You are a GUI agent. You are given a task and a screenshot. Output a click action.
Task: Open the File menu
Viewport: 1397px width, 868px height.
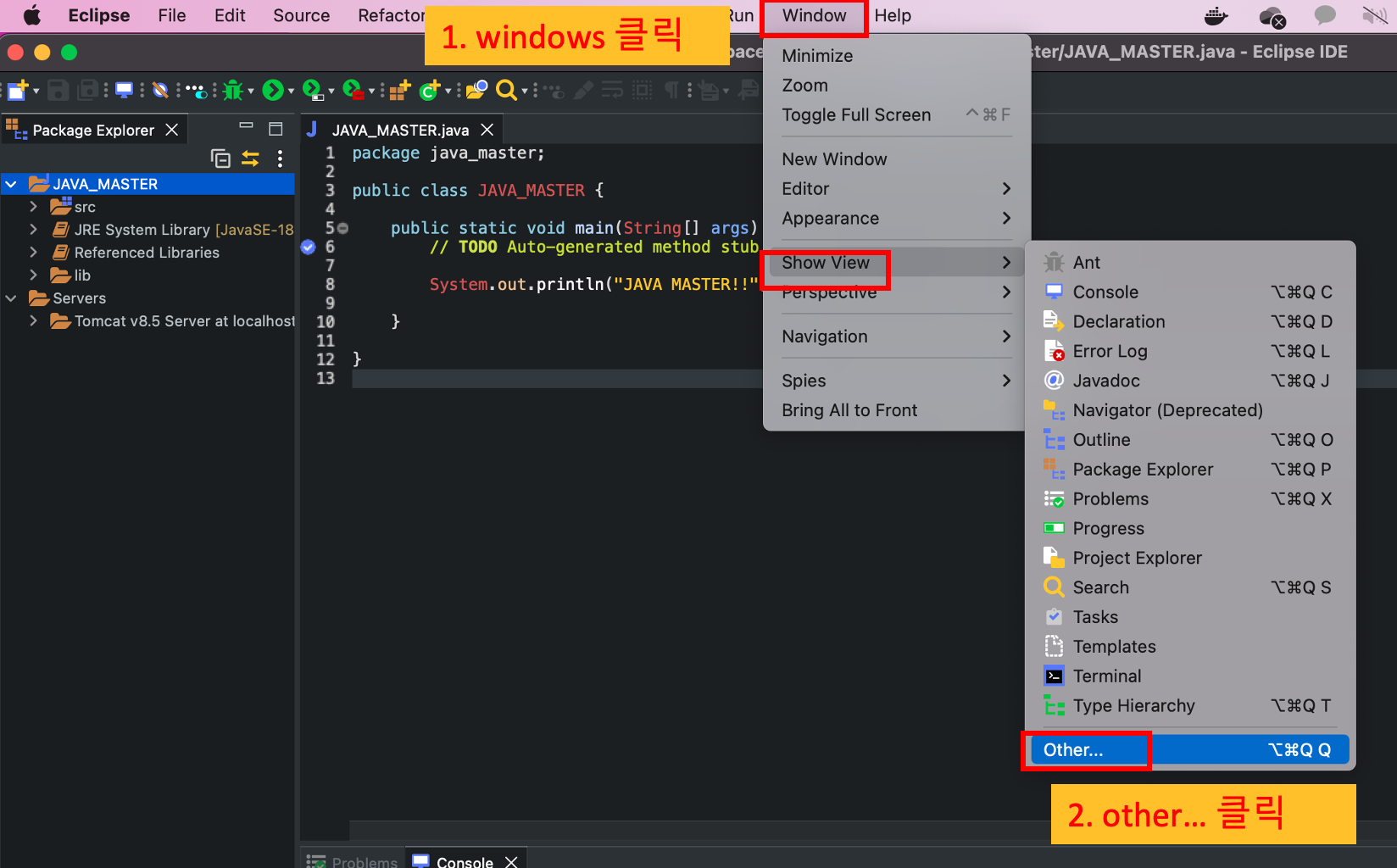pyautogui.click(x=172, y=16)
